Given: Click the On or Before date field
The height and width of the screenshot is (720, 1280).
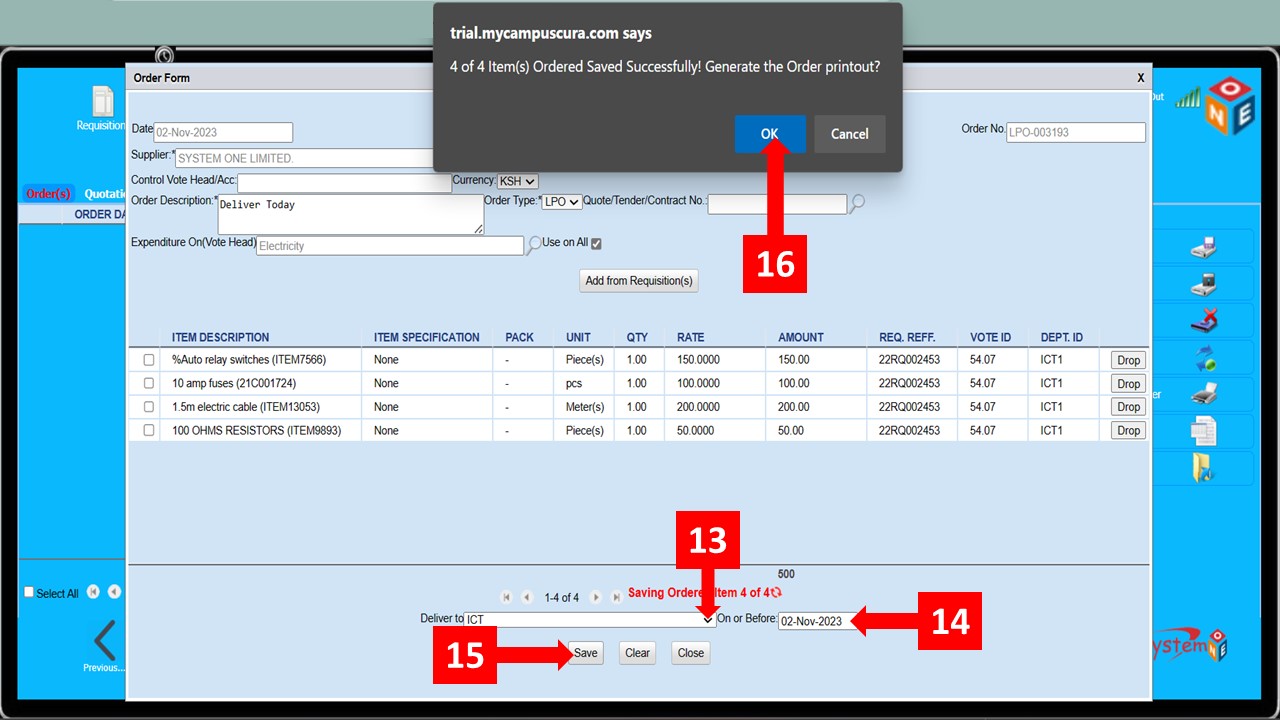Looking at the screenshot, I should click(811, 621).
